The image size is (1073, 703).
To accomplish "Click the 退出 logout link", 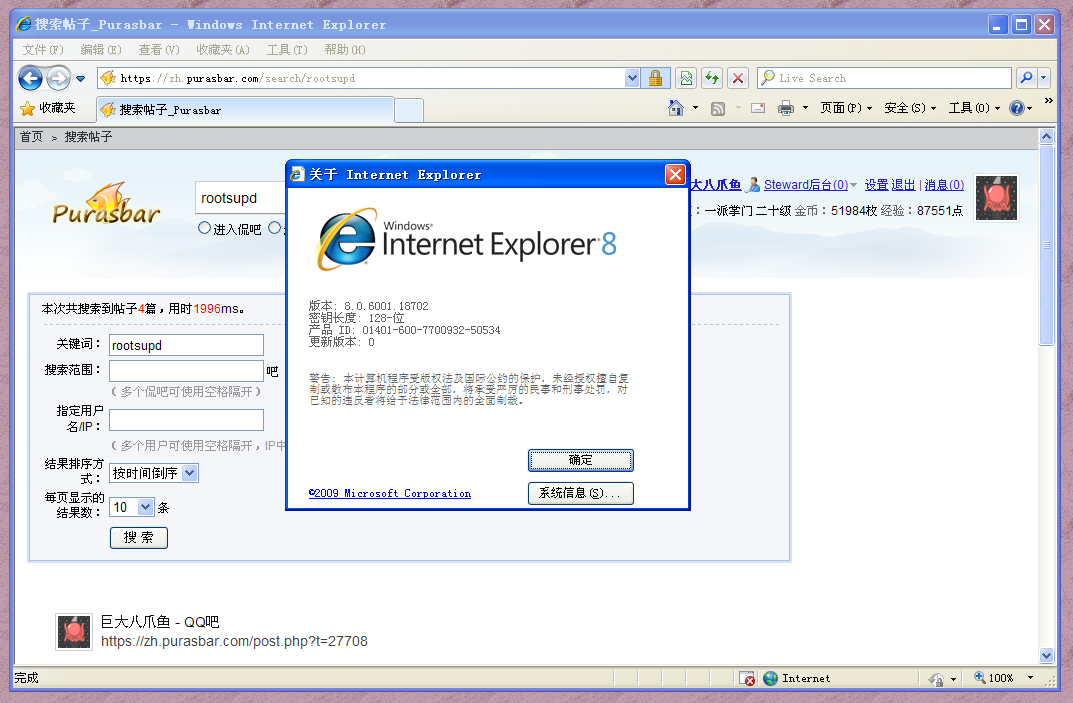I will (x=903, y=185).
